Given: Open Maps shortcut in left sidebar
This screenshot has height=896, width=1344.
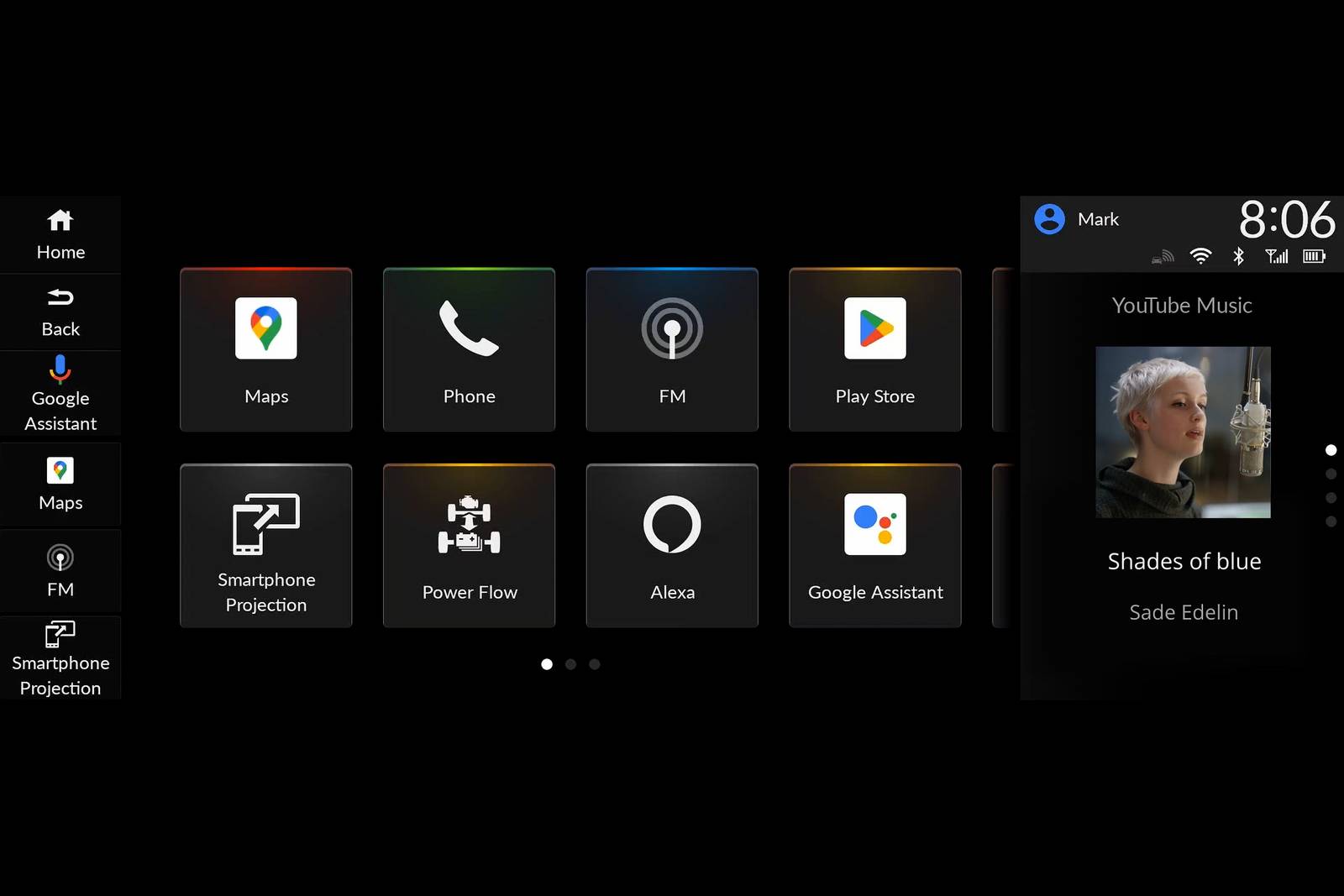Looking at the screenshot, I should point(60,484).
